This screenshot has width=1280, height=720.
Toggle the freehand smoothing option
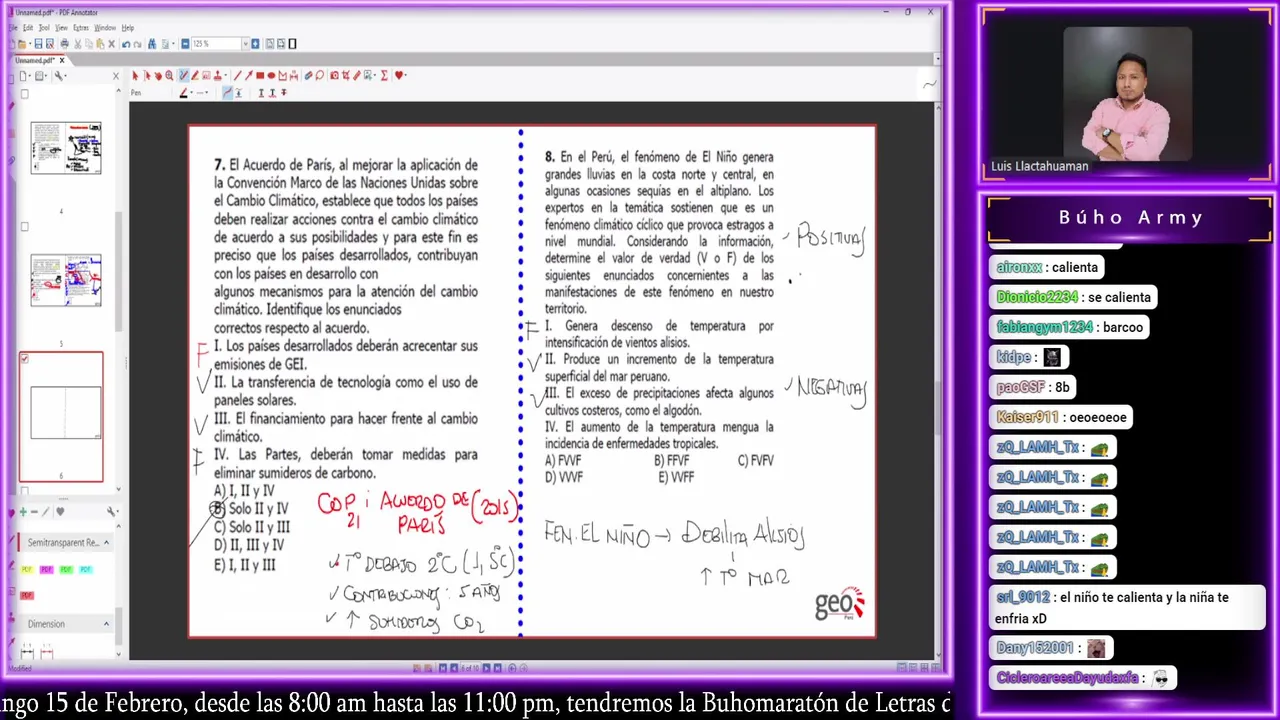click(227, 93)
